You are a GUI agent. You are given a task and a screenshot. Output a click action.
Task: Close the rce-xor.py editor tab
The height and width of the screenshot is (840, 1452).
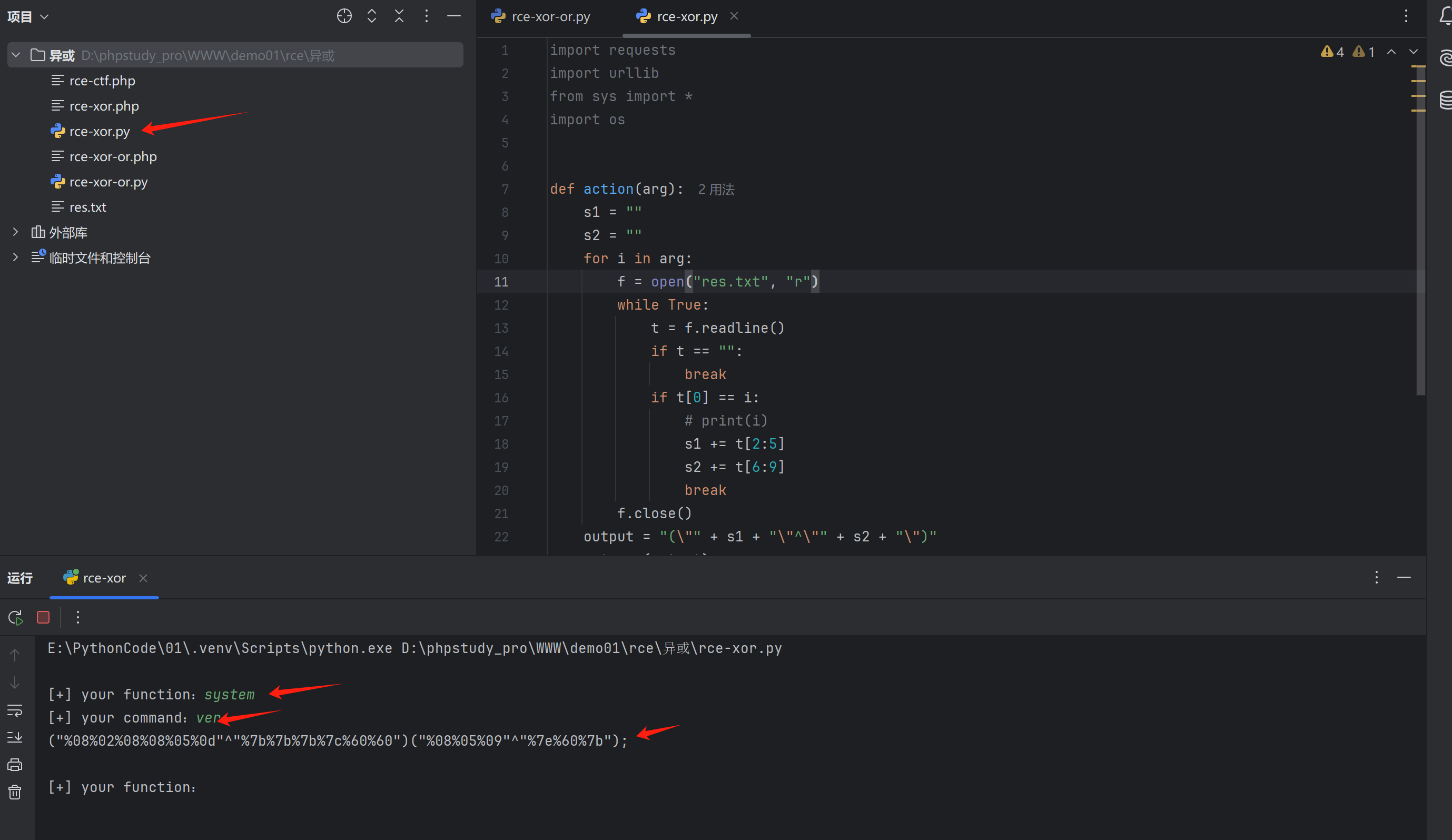(734, 16)
